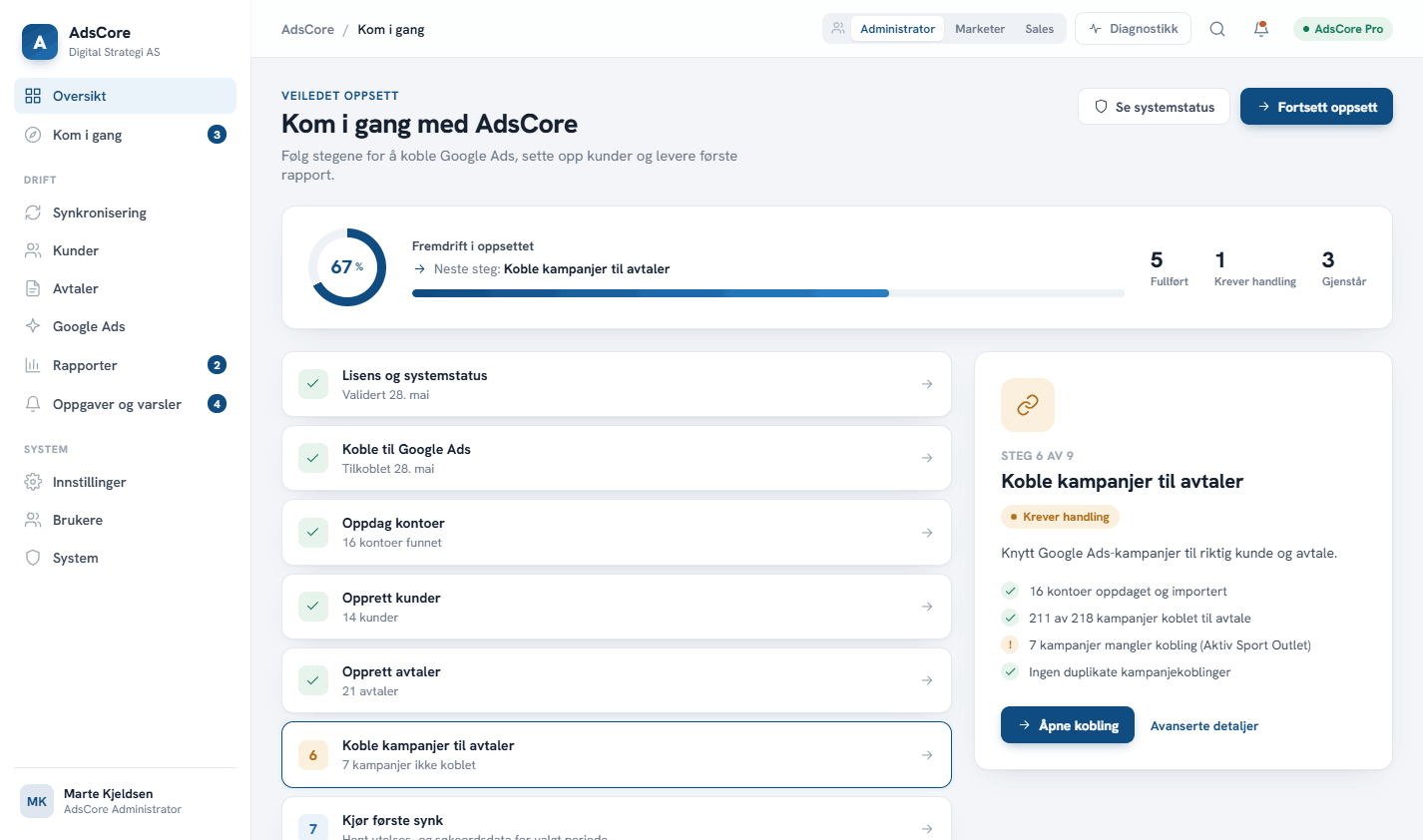Click the Oppgaver og varsler bell icon
The width and height of the screenshot is (1423, 840).
(x=33, y=404)
